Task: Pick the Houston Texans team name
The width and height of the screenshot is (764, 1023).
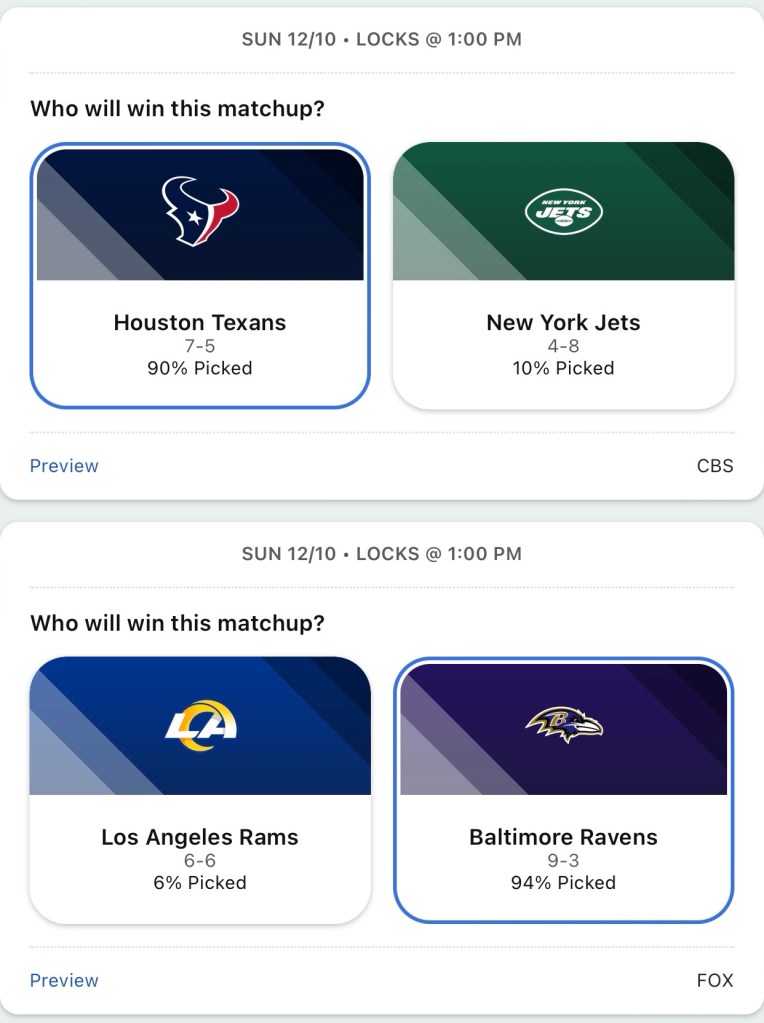Action: coord(200,323)
